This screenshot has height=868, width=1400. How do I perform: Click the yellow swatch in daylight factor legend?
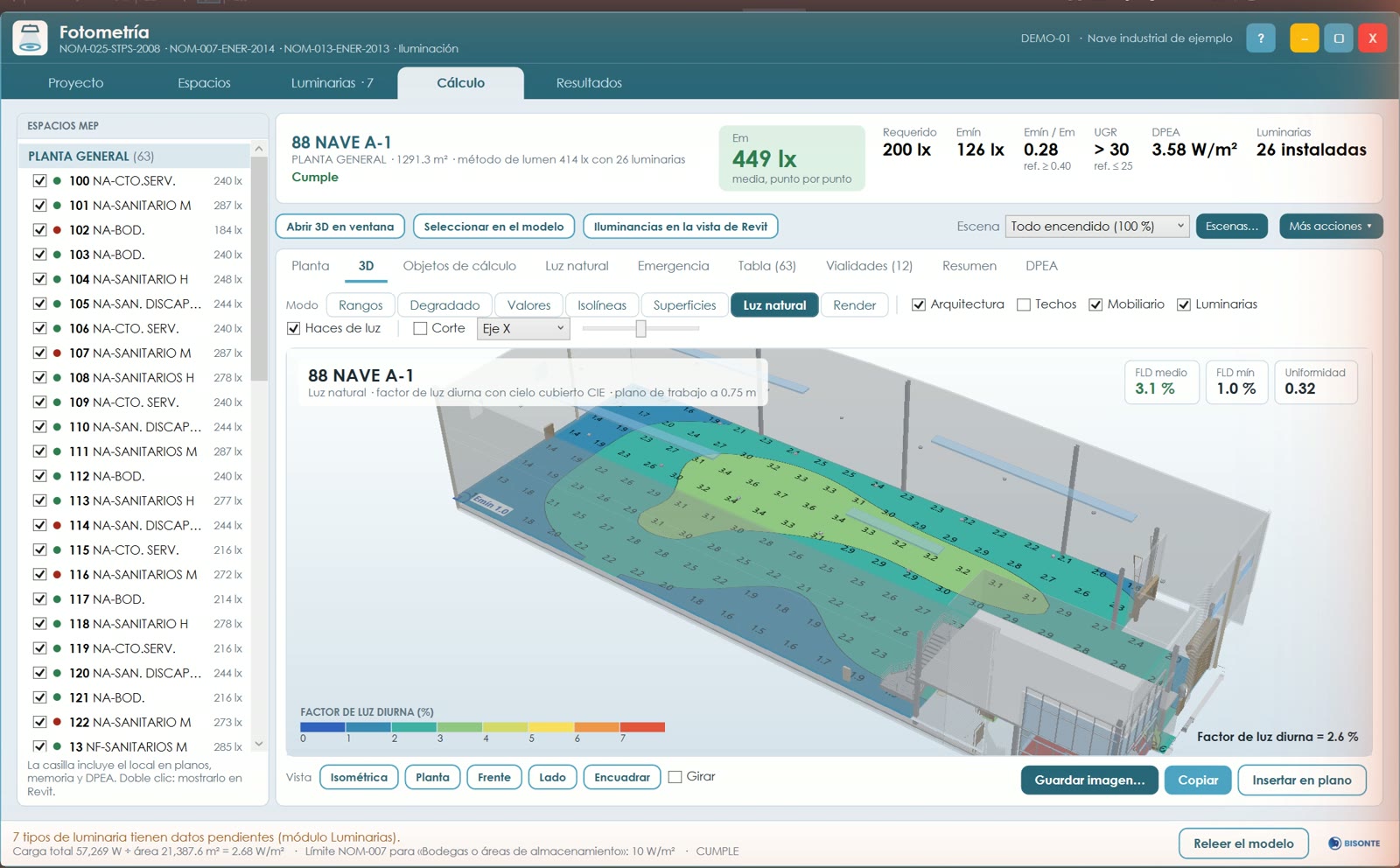[x=551, y=727]
